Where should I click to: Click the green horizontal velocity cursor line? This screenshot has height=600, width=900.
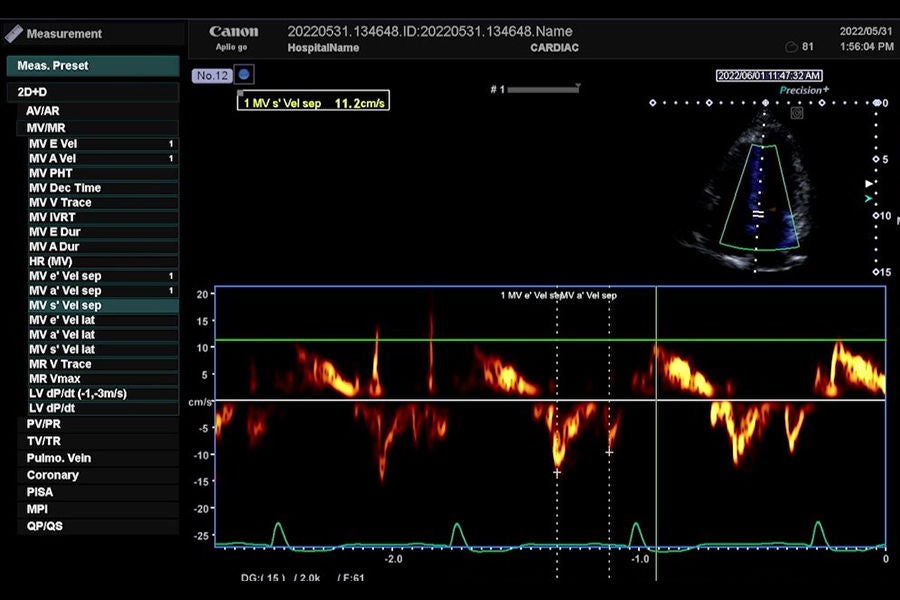point(550,340)
